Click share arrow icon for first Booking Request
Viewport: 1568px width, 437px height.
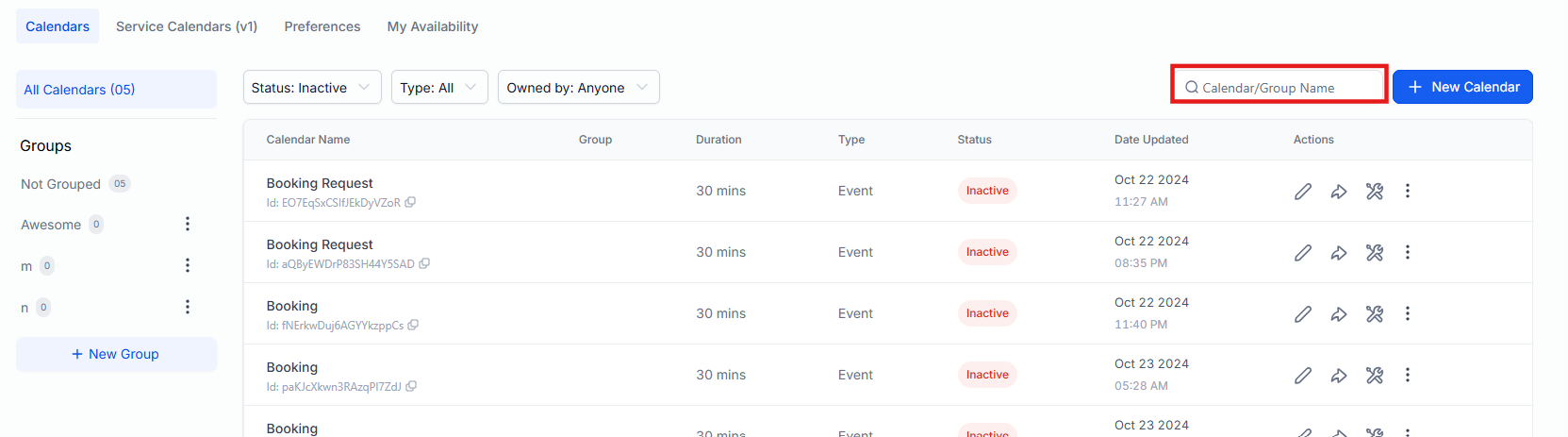pos(1339,192)
